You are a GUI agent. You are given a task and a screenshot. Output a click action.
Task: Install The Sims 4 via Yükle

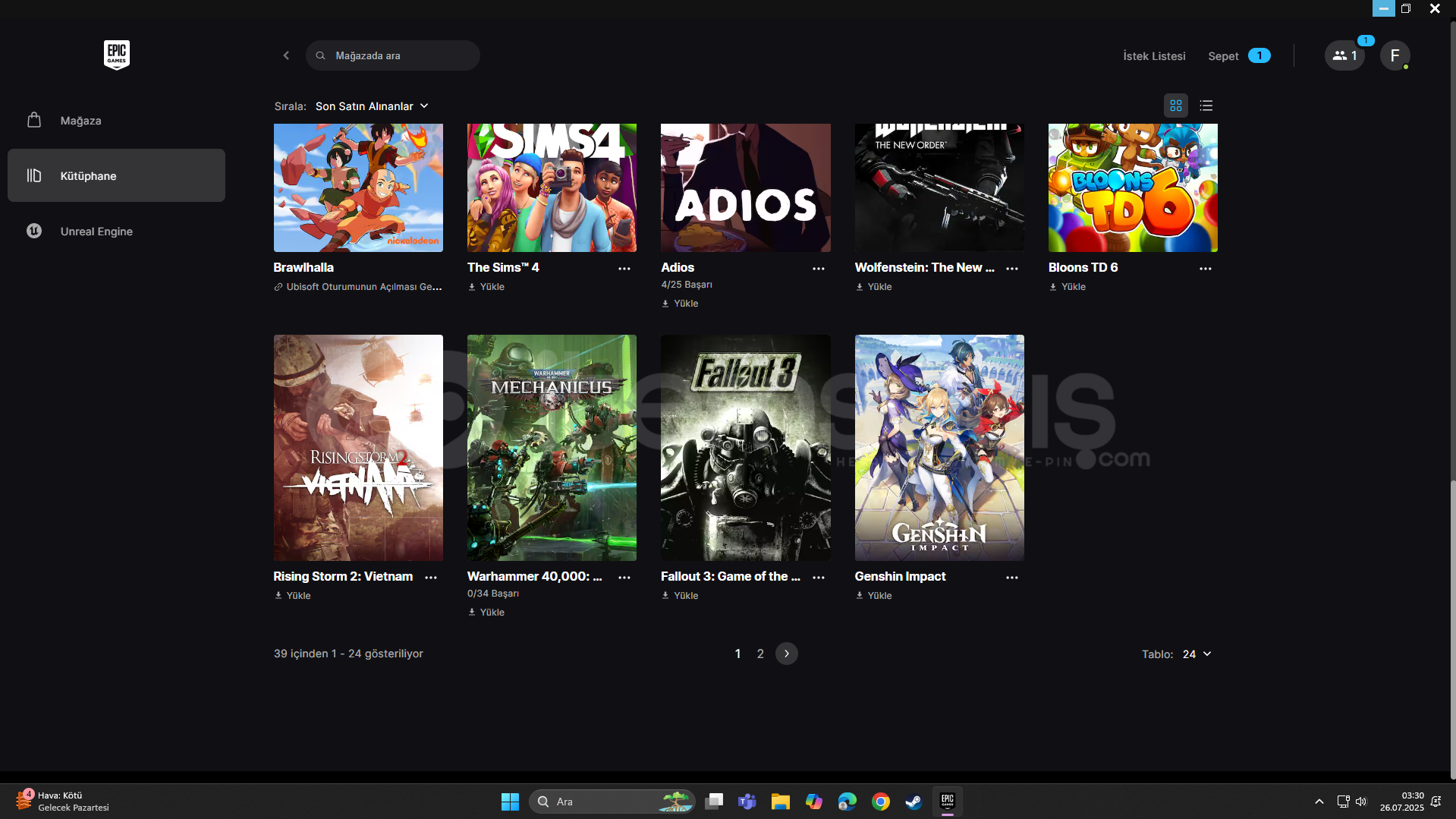[x=486, y=287]
